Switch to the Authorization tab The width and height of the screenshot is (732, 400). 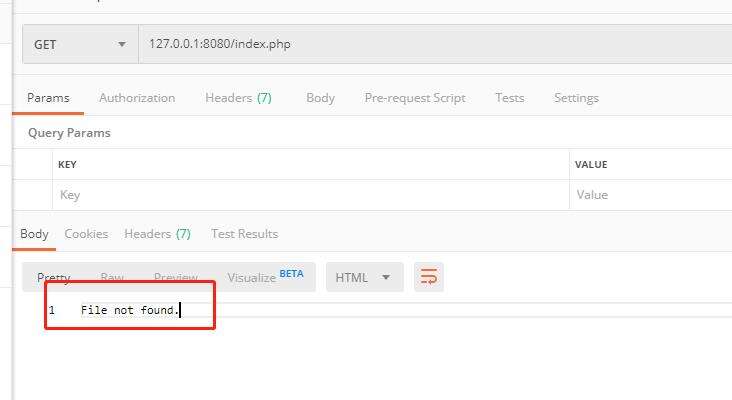click(137, 98)
